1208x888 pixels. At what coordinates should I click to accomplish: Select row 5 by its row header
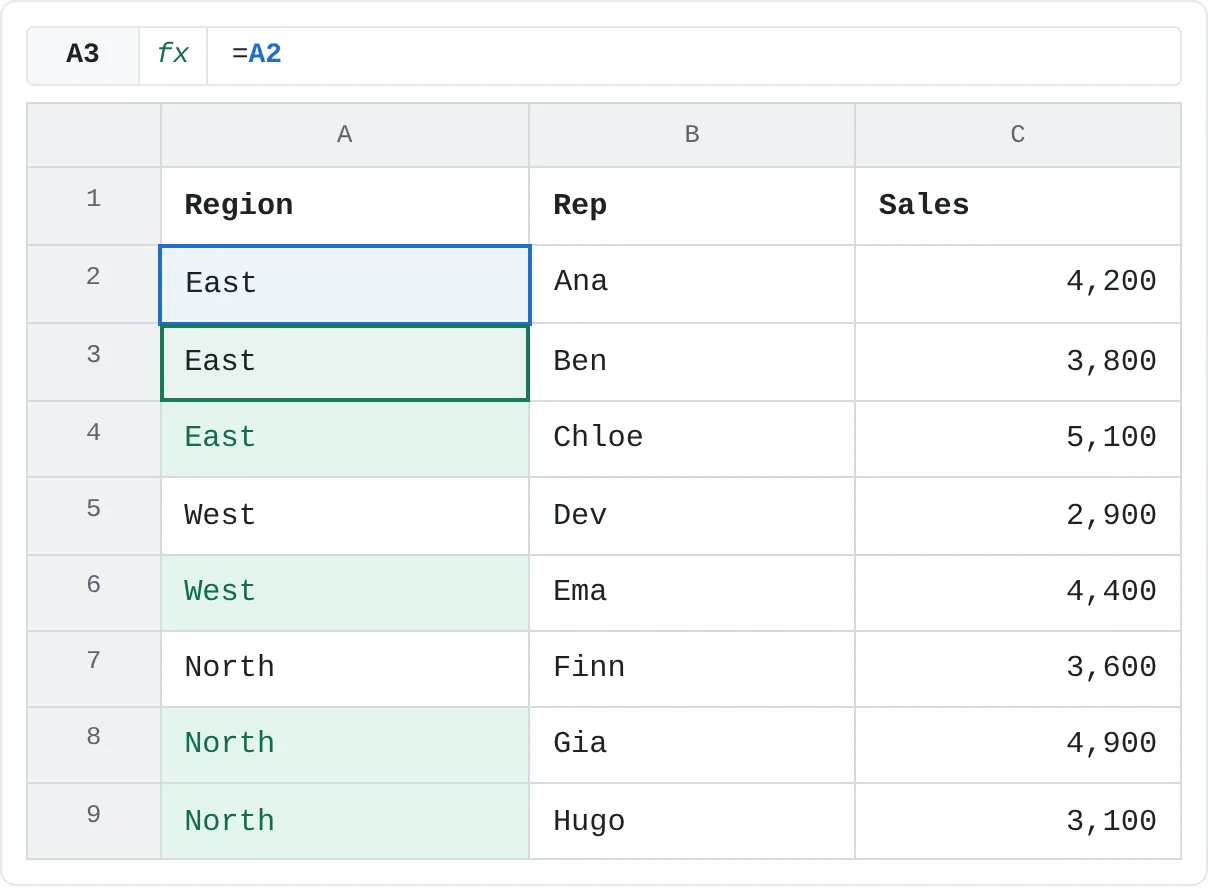click(x=94, y=516)
